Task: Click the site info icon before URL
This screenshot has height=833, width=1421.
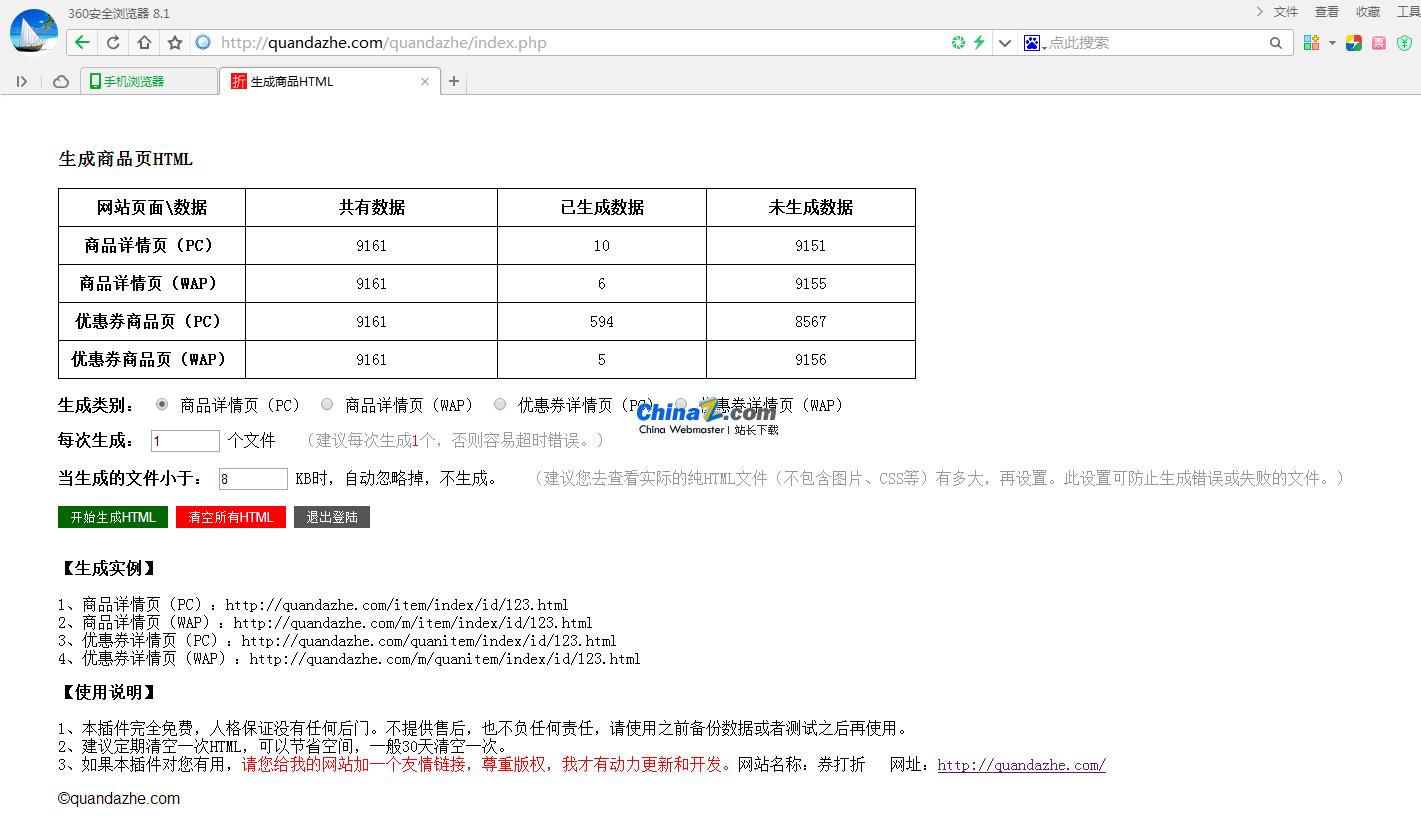Action: tap(203, 42)
